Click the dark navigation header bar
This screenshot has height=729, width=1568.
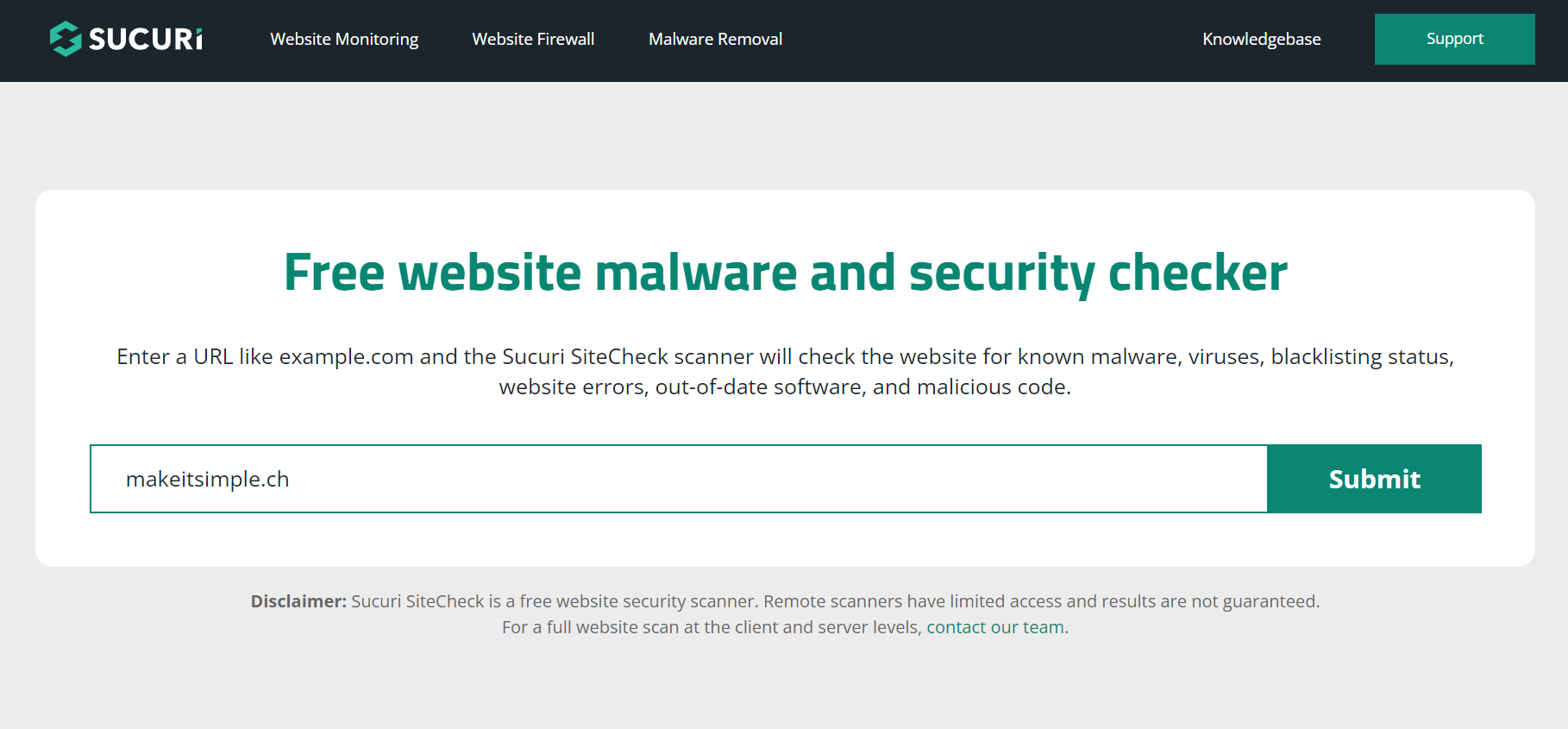[949, 39]
